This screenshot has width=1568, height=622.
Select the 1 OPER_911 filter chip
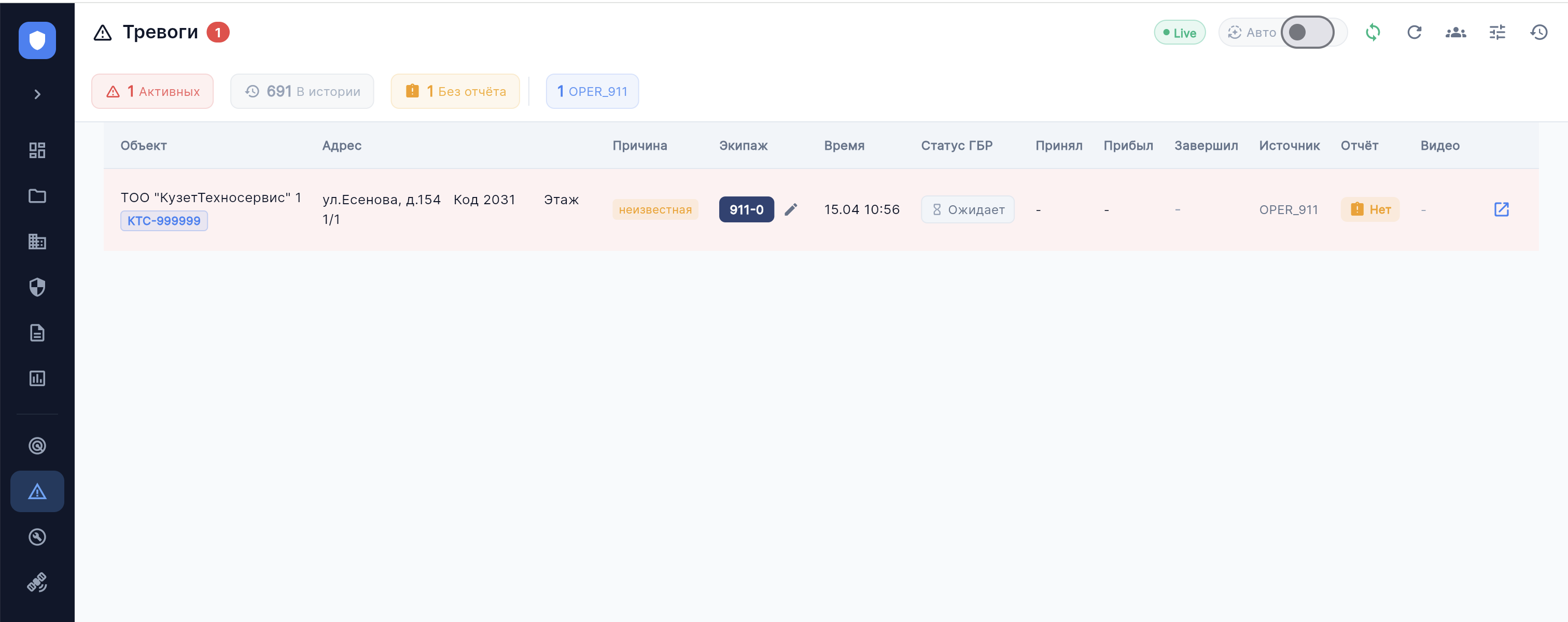click(592, 91)
